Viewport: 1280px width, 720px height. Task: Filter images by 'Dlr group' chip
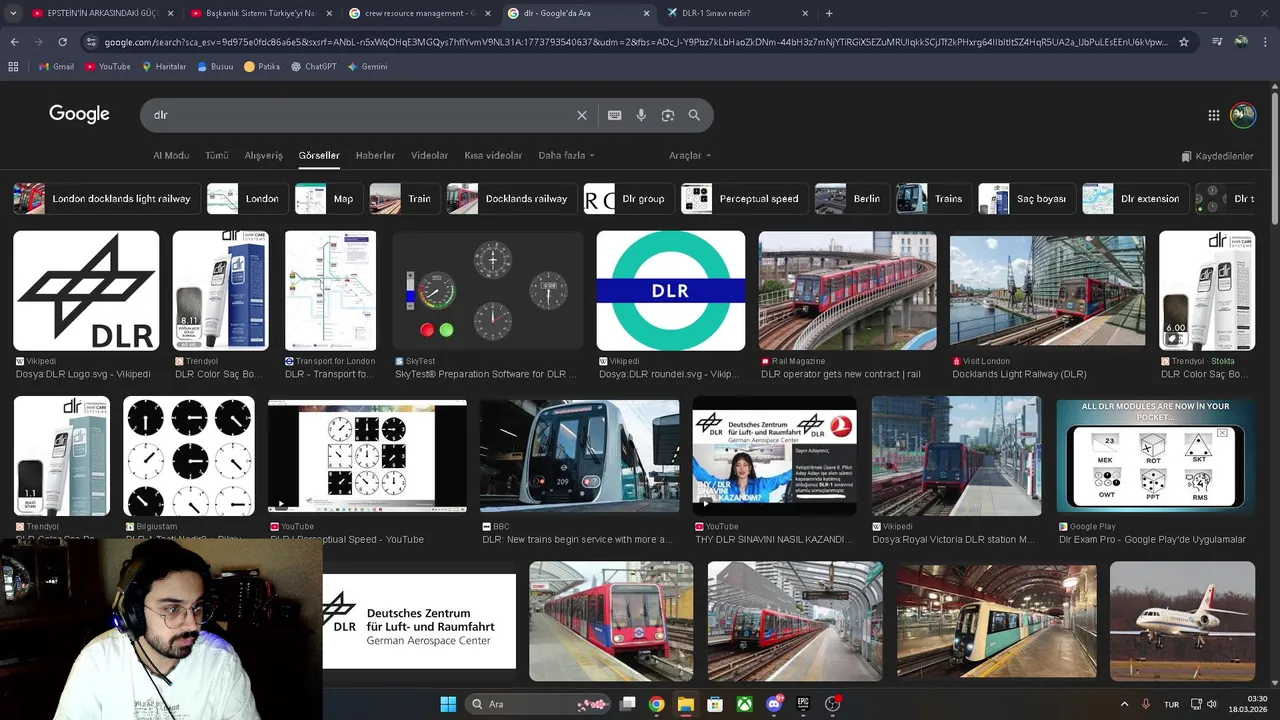(629, 198)
